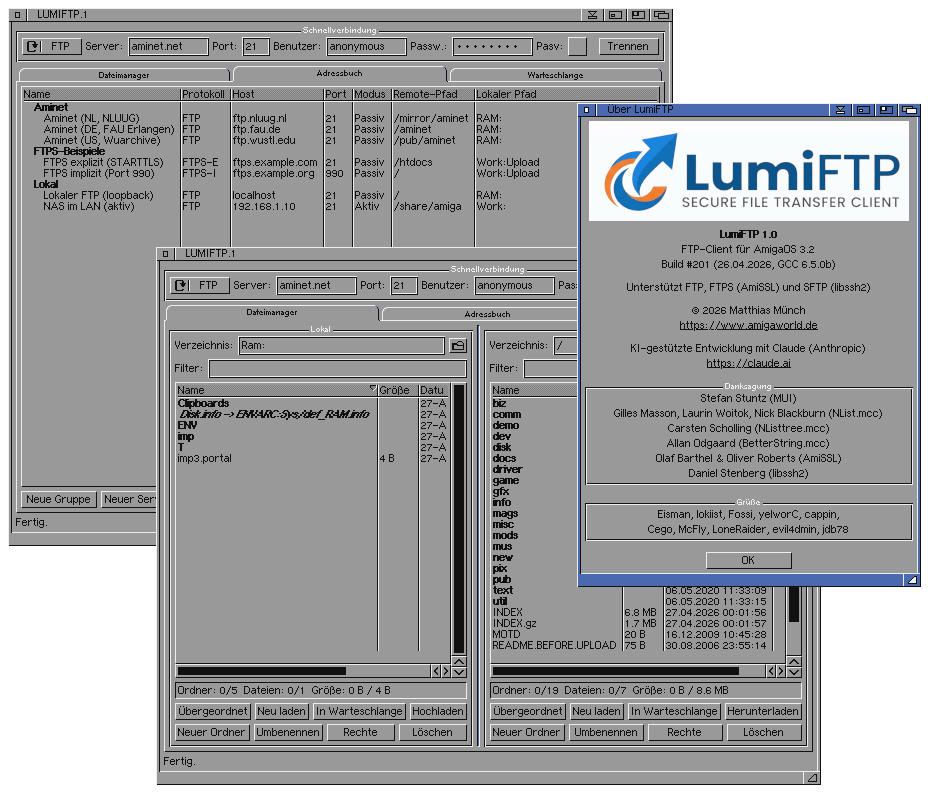Focus the Port field in back window
Viewport: 940px width, 800px height.
[x=255, y=46]
